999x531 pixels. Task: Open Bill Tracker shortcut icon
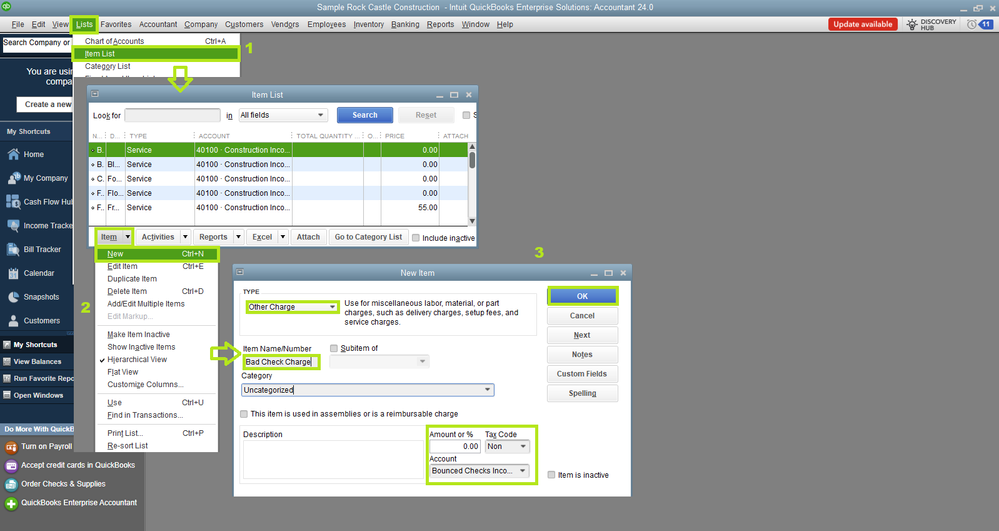pos(13,249)
